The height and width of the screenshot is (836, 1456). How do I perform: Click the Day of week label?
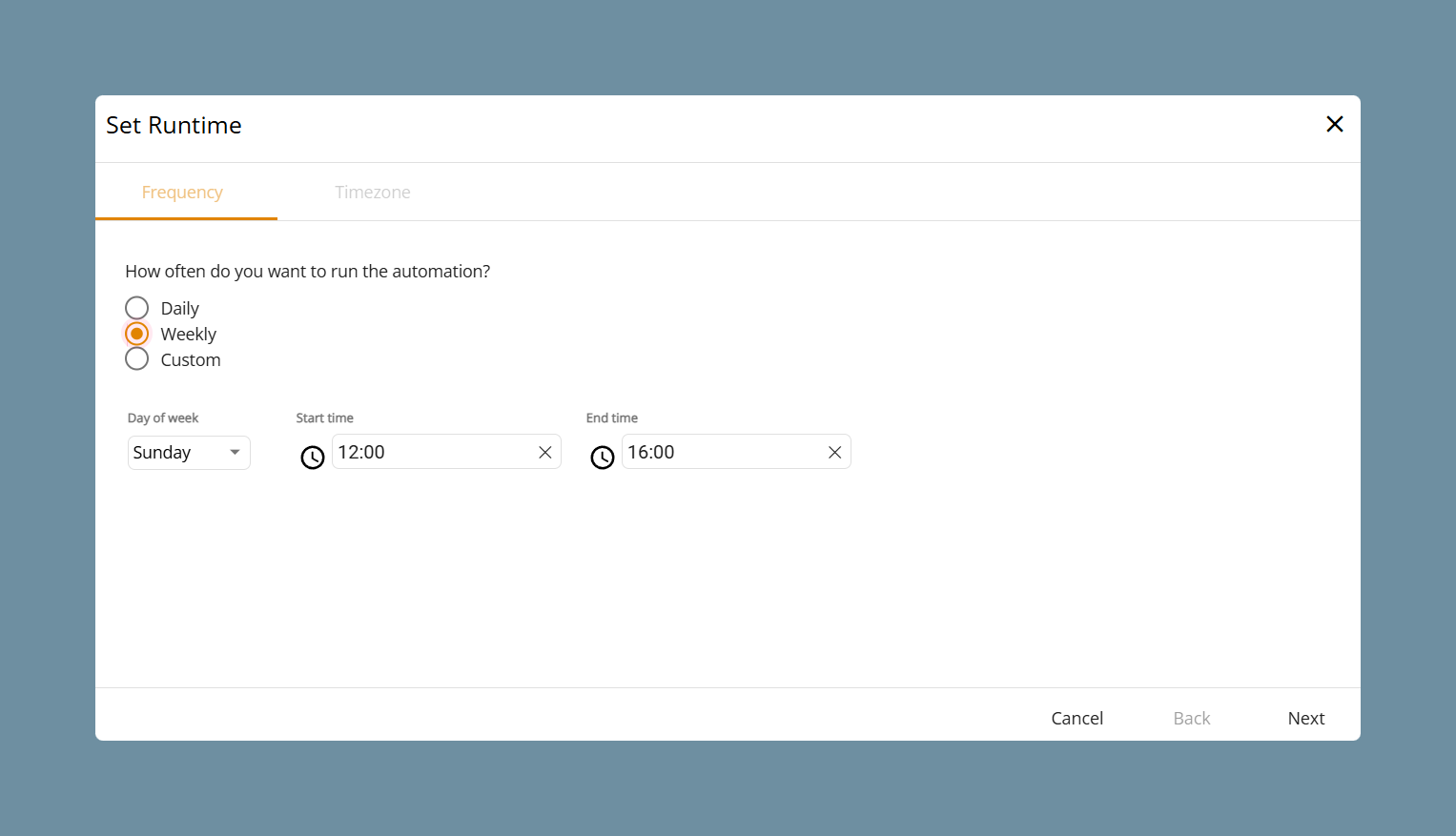click(x=163, y=418)
